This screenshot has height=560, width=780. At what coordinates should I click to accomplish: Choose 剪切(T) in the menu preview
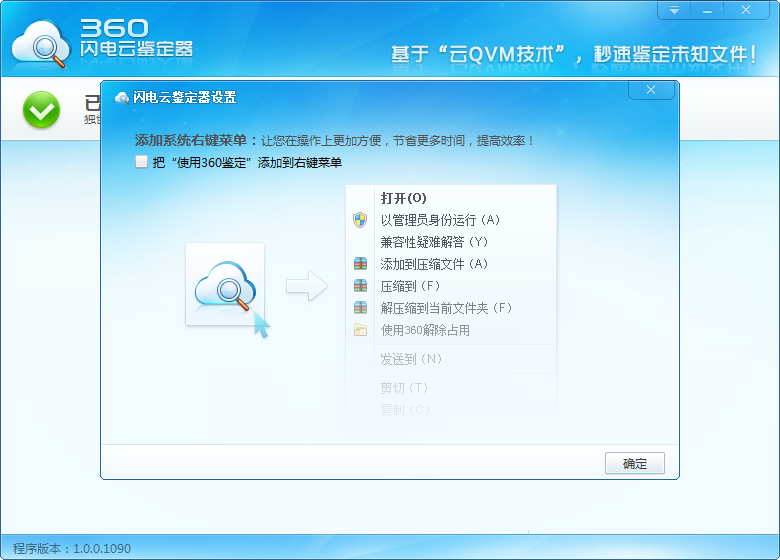404,387
